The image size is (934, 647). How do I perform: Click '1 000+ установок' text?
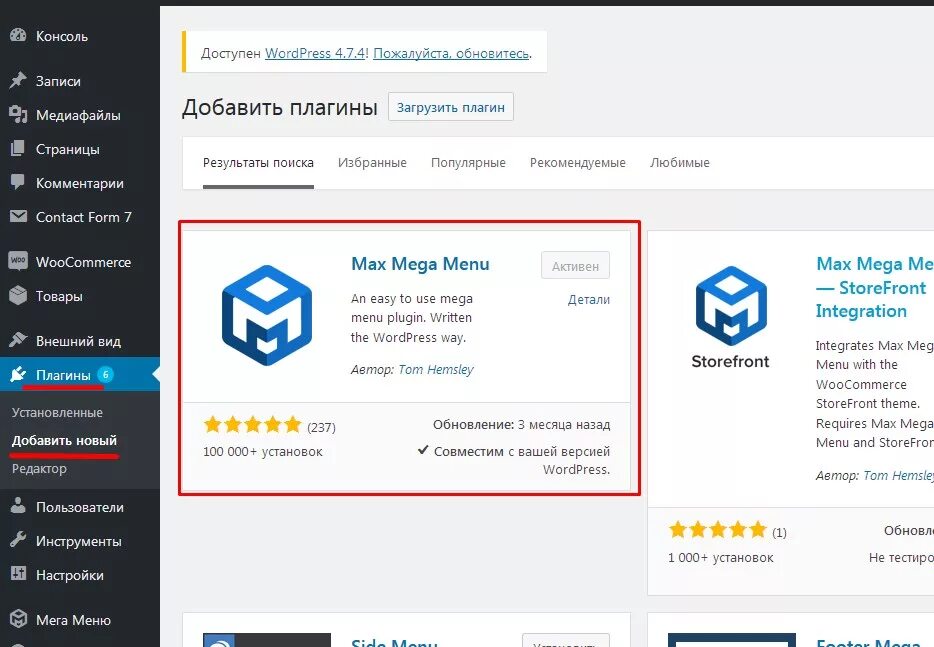click(x=721, y=558)
